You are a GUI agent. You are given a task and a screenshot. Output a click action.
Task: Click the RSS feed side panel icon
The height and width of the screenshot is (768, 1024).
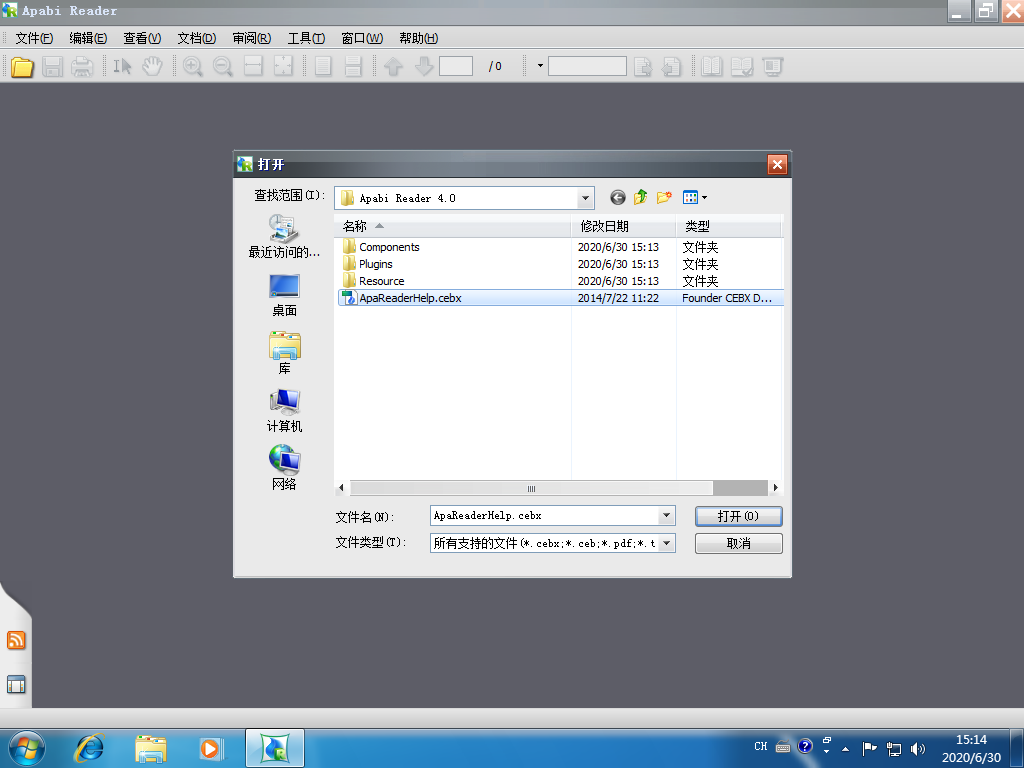pyautogui.click(x=16, y=640)
